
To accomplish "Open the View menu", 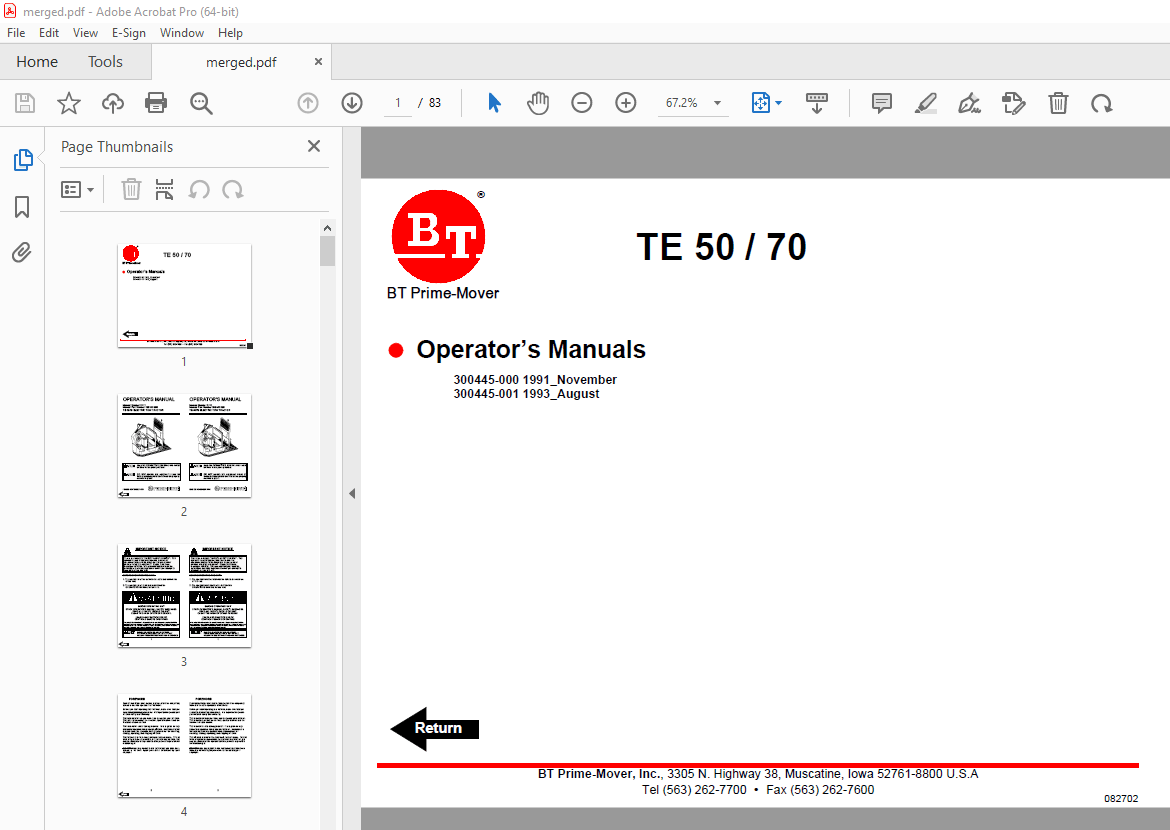I will coord(85,33).
